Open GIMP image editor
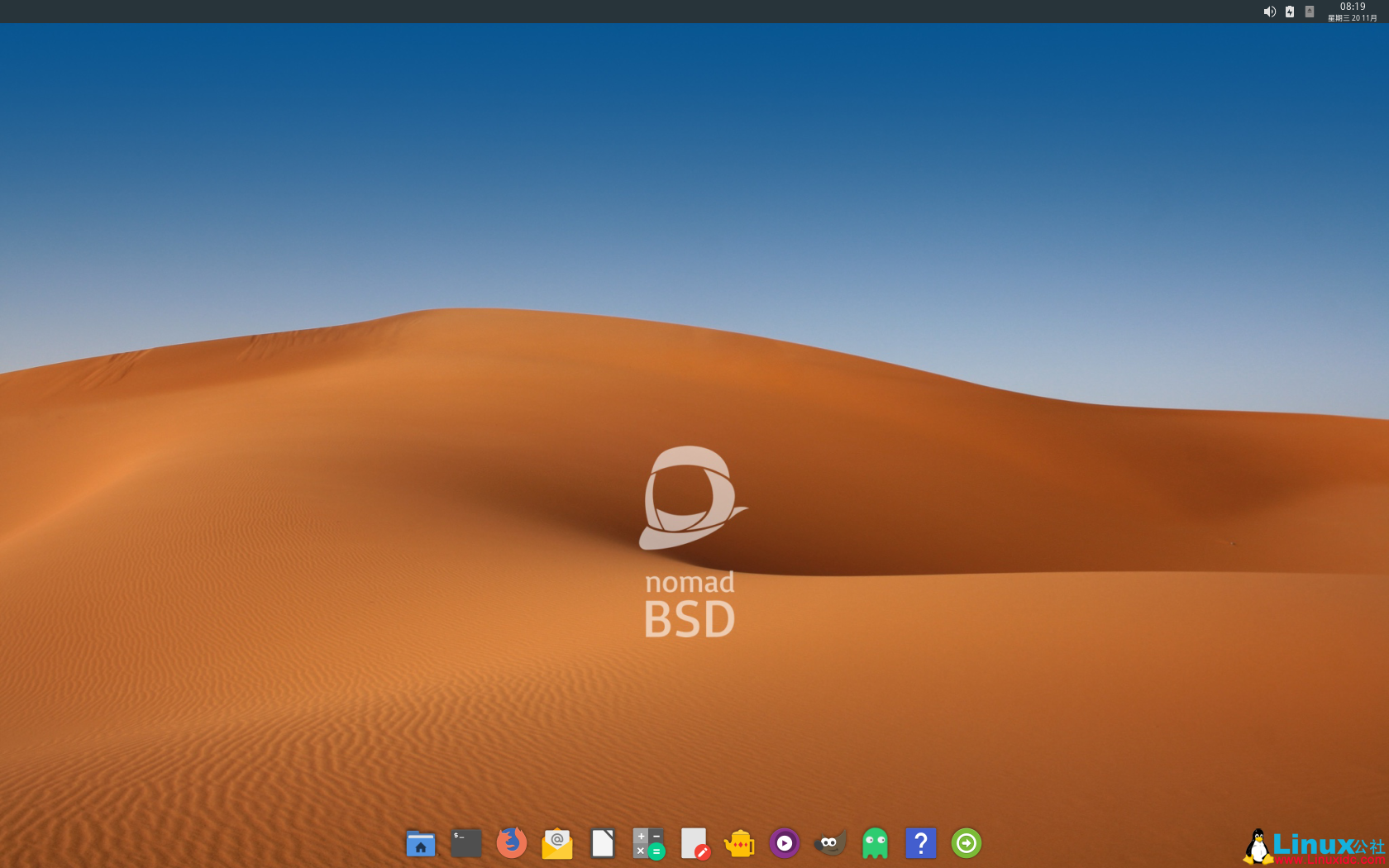 [x=829, y=843]
